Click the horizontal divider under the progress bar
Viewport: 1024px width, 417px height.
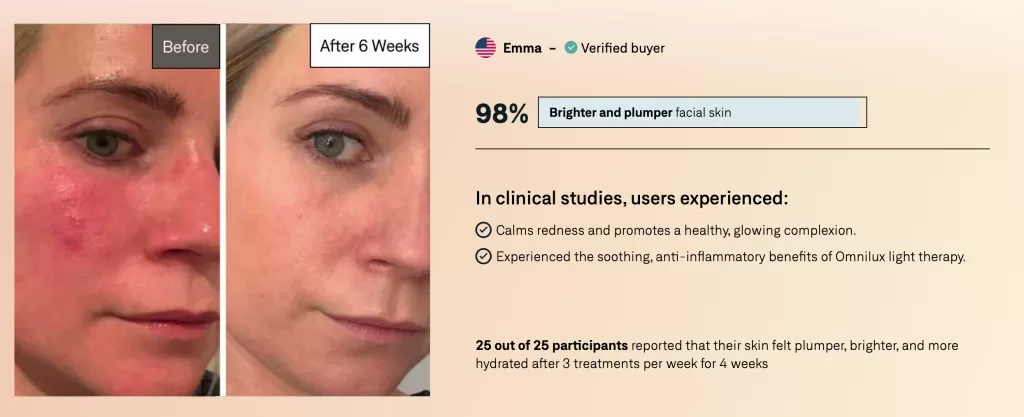point(732,149)
